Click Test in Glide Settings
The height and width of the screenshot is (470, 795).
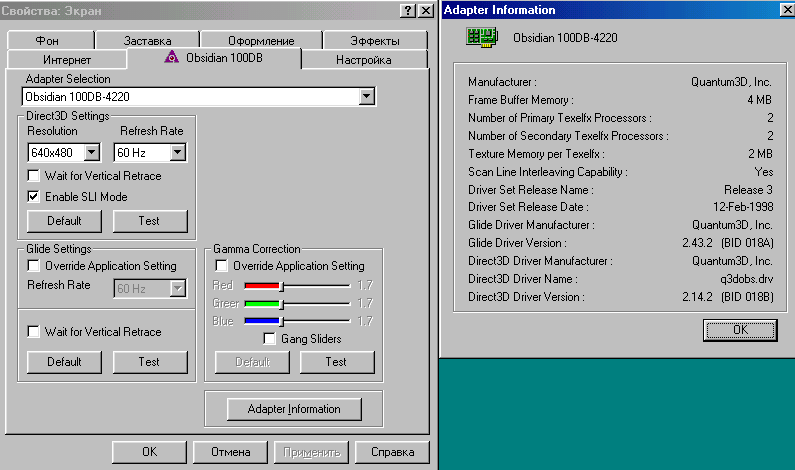tap(150, 362)
